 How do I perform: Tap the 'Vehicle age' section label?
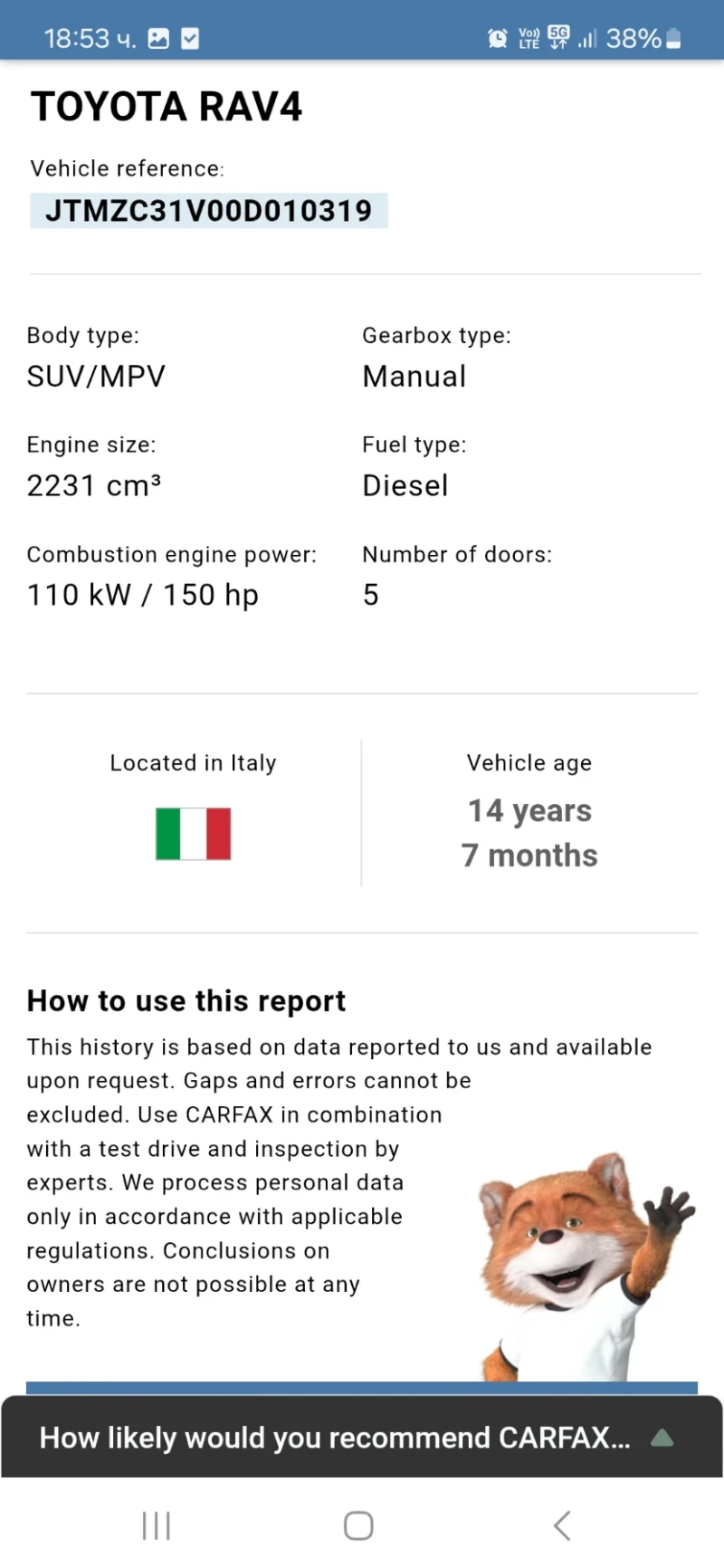click(529, 762)
